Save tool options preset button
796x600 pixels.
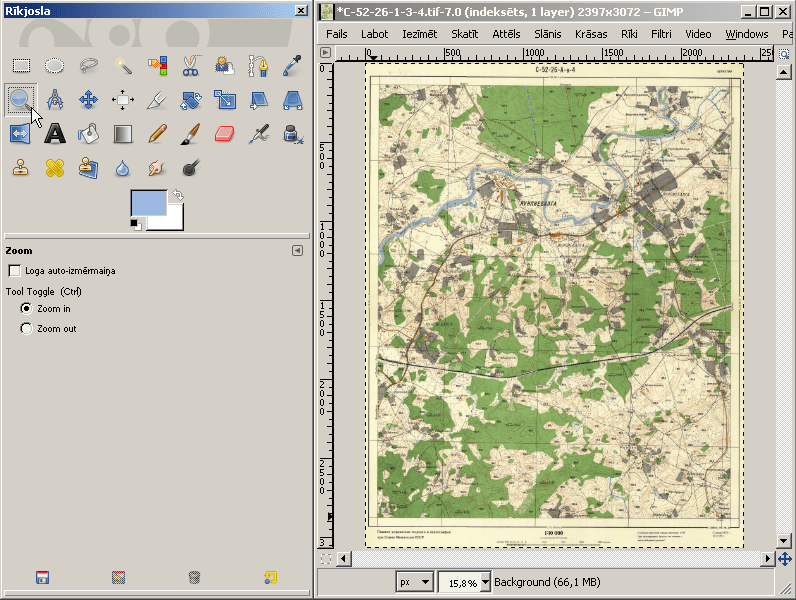click(43, 577)
